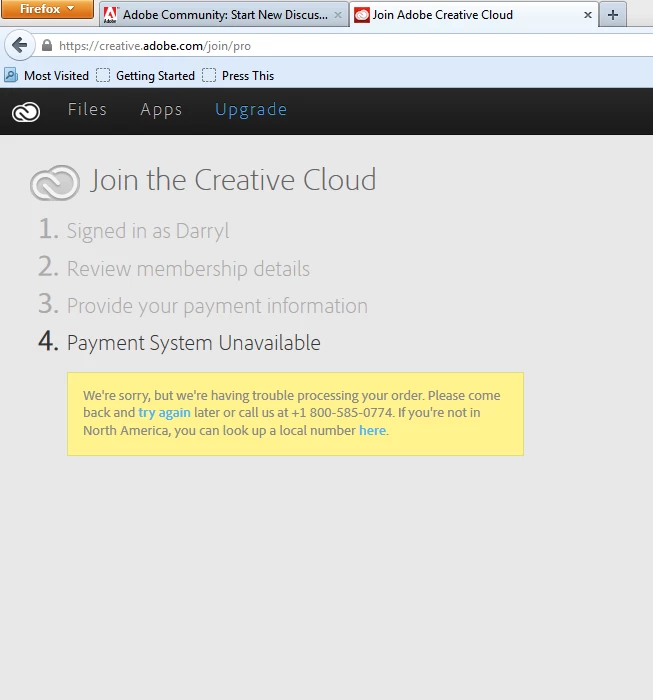Open the Apps section

click(161, 110)
